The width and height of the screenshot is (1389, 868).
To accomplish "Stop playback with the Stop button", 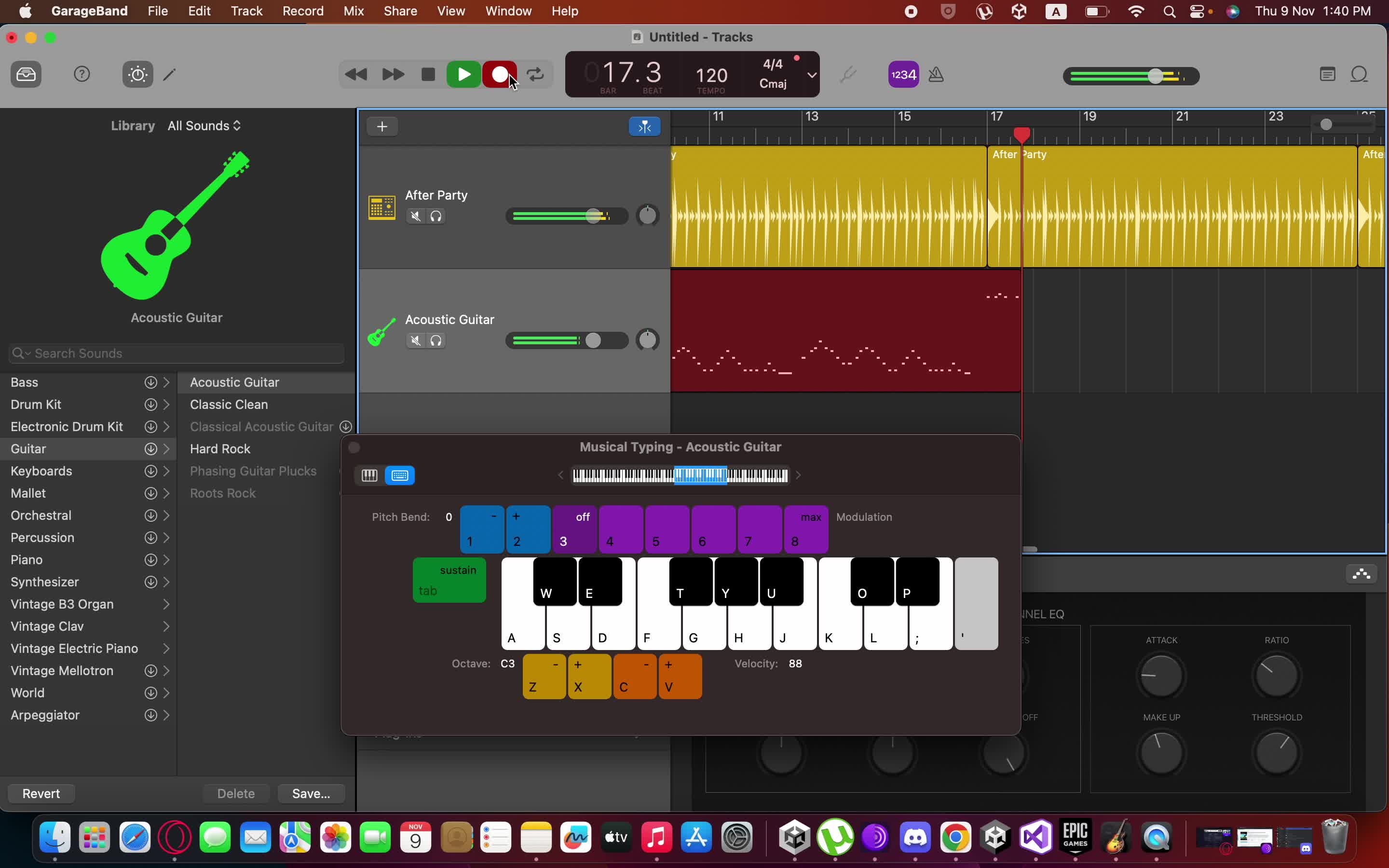I will pyautogui.click(x=428, y=75).
